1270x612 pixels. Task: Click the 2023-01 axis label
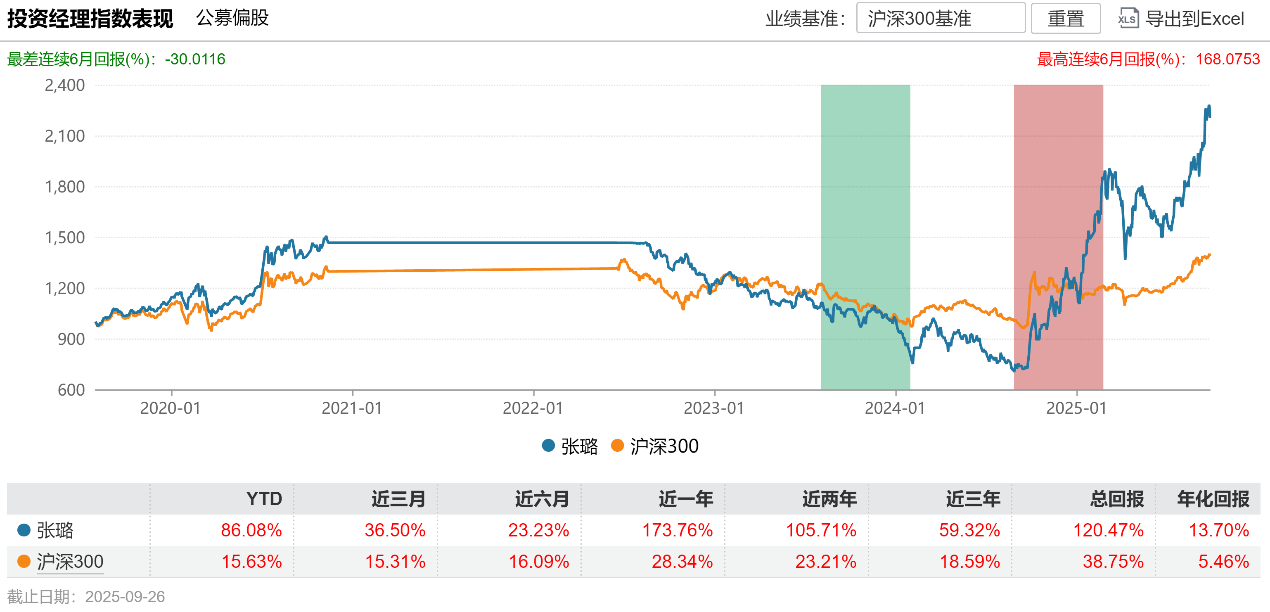[715, 408]
